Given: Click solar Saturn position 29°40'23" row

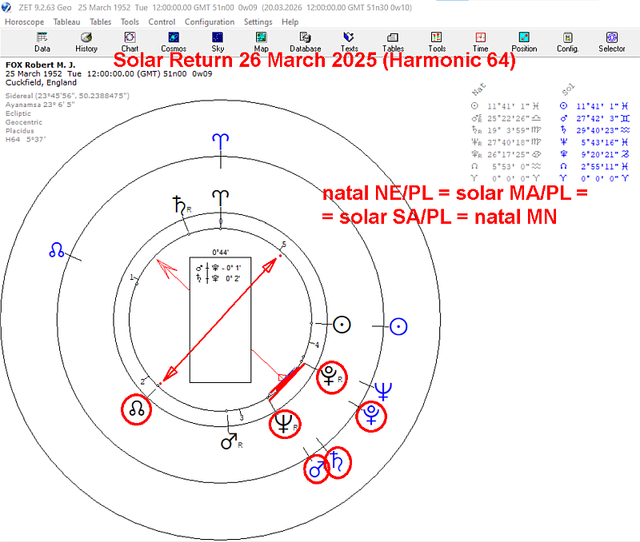Looking at the screenshot, I should tap(594, 130).
